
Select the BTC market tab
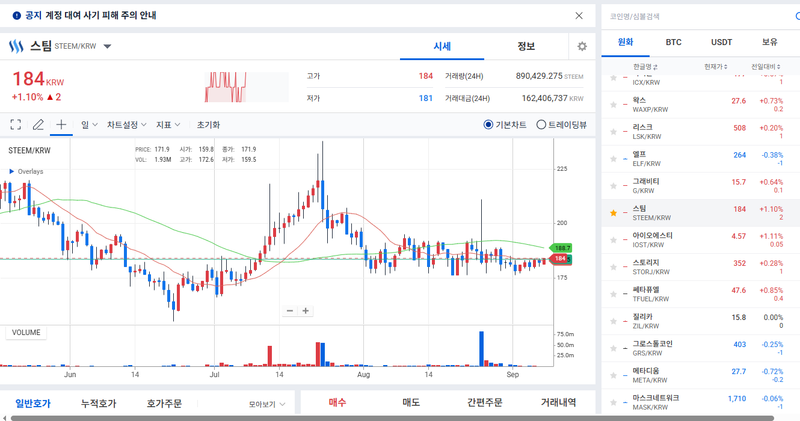pyautogui.click(x=673, y=42)
